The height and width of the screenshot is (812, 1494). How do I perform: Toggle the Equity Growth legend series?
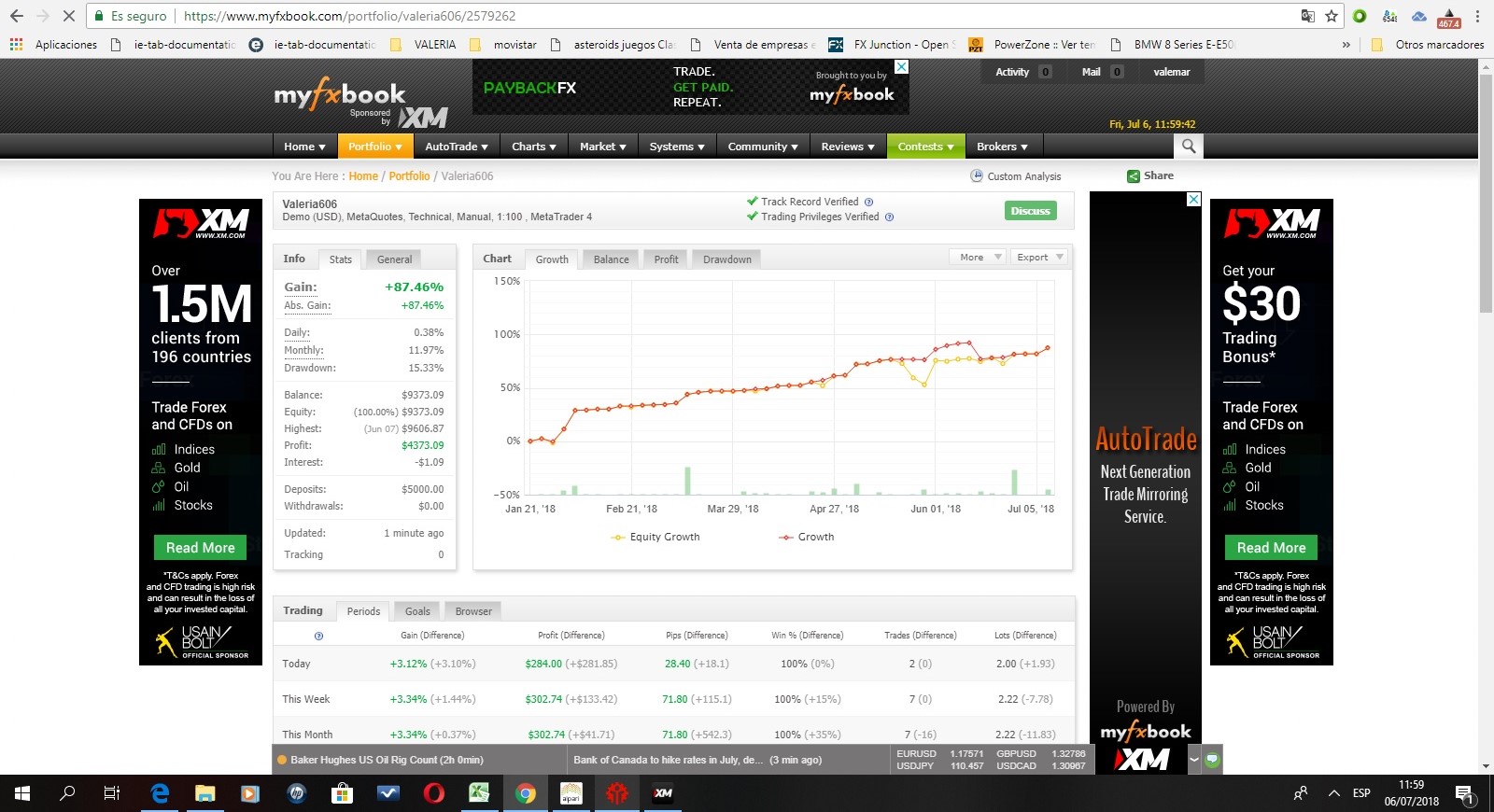(655, 537)
